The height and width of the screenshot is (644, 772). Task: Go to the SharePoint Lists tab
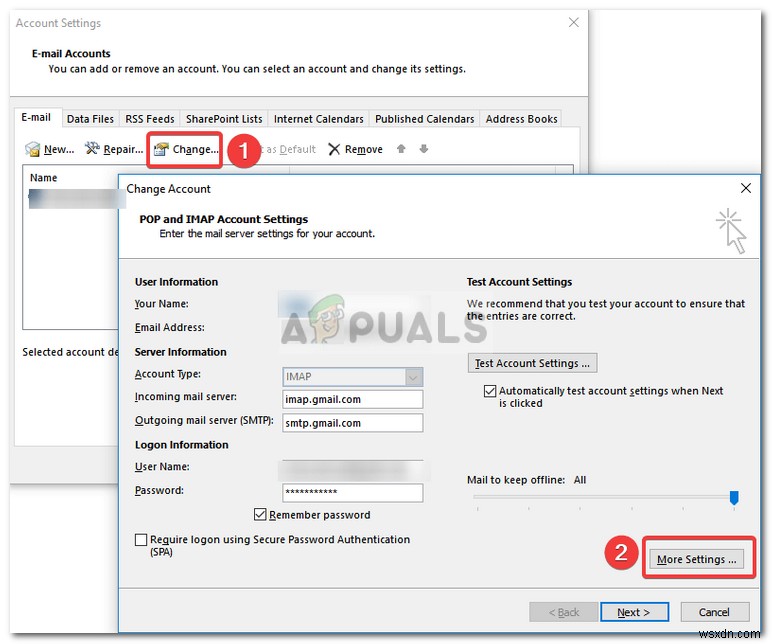tap(224, 119)
